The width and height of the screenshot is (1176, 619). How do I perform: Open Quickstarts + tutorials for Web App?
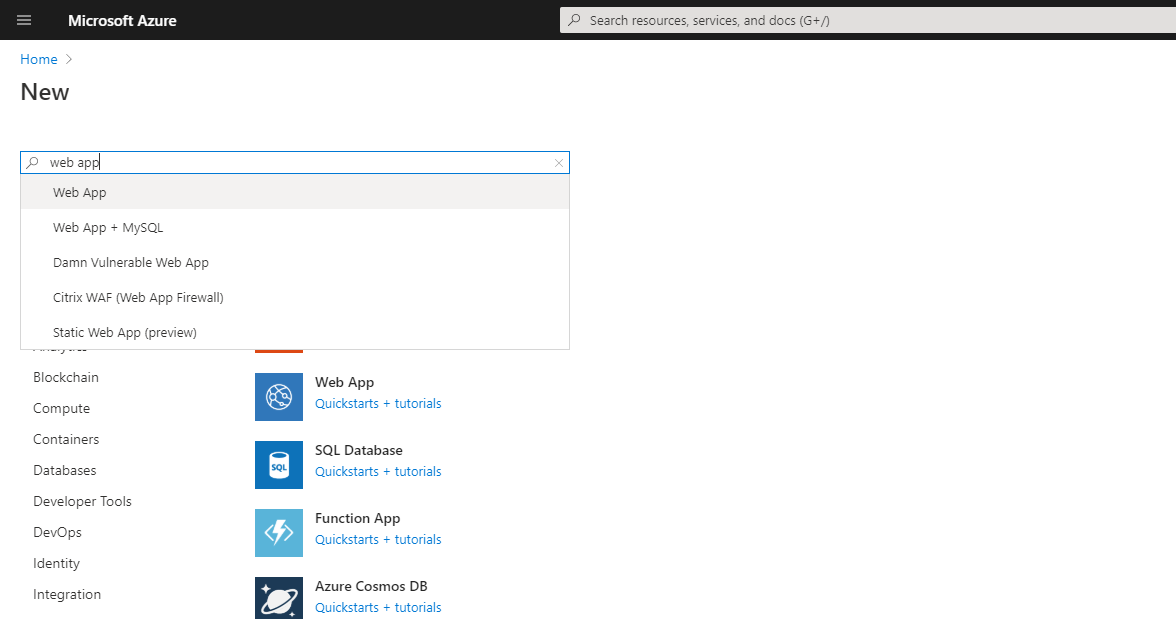click(377, 403)
